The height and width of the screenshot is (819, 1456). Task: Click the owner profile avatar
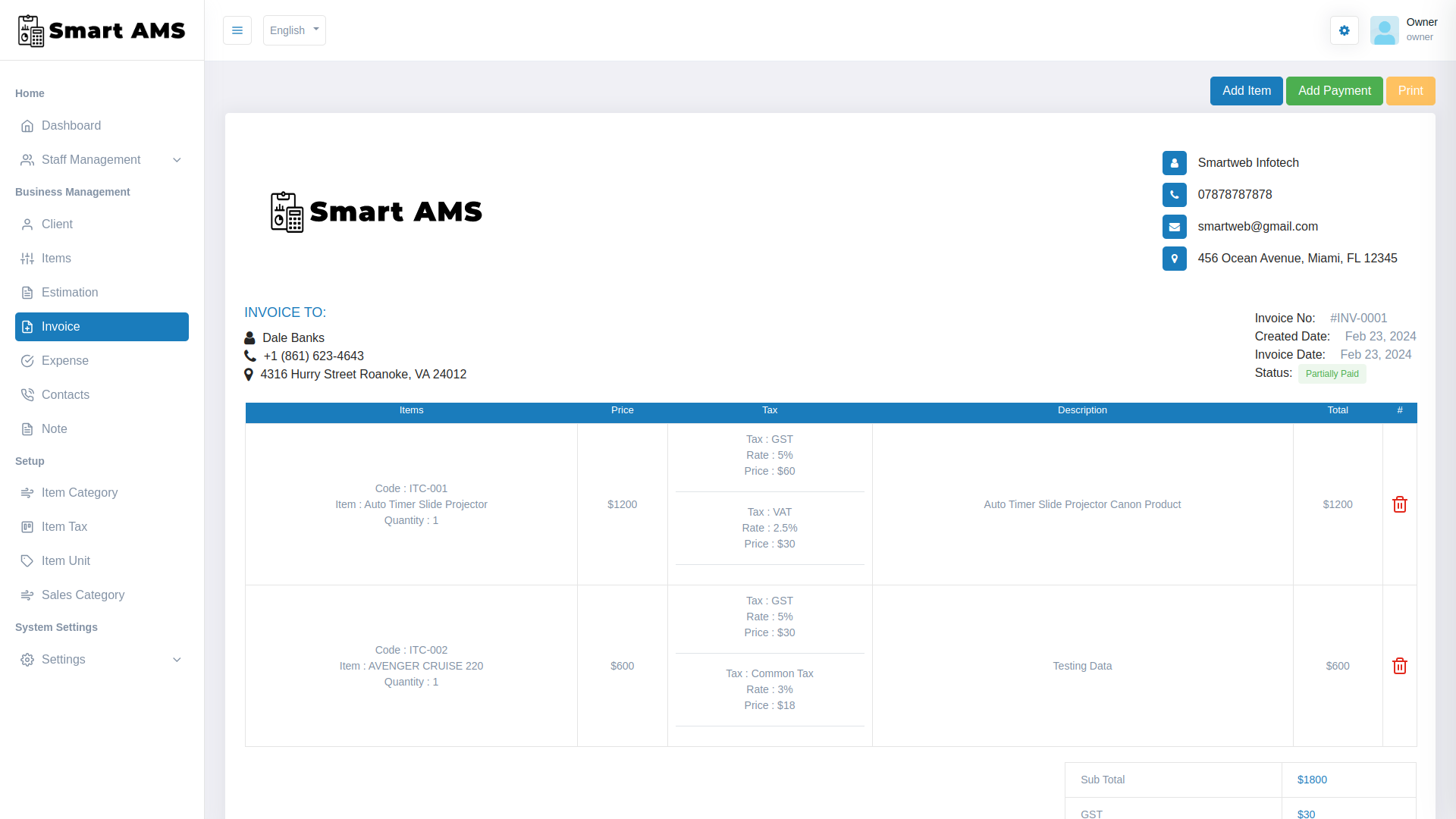tap(1385, 30)
